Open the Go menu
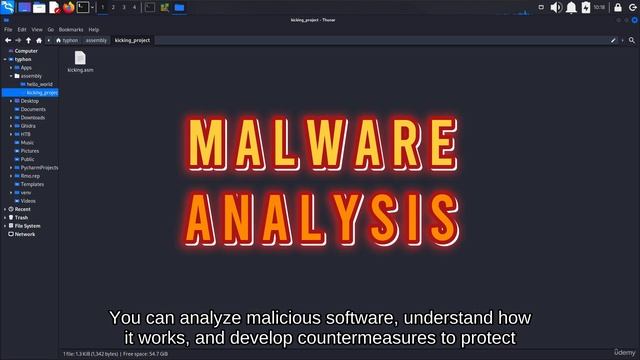640x360 pixels. [51, 29]
